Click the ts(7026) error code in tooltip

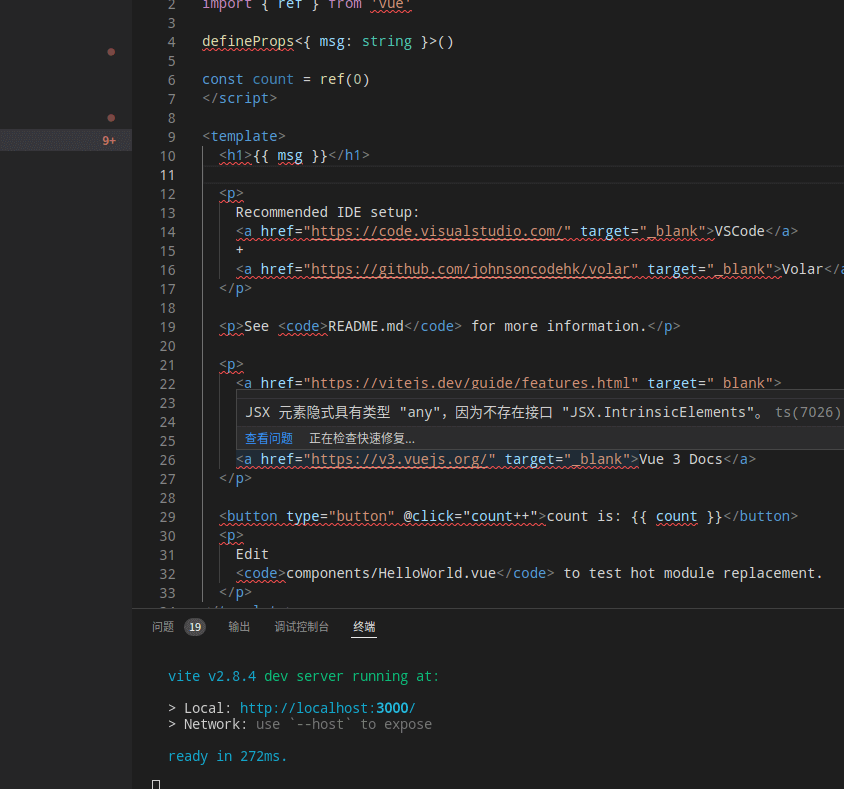[x=807, y=412]
